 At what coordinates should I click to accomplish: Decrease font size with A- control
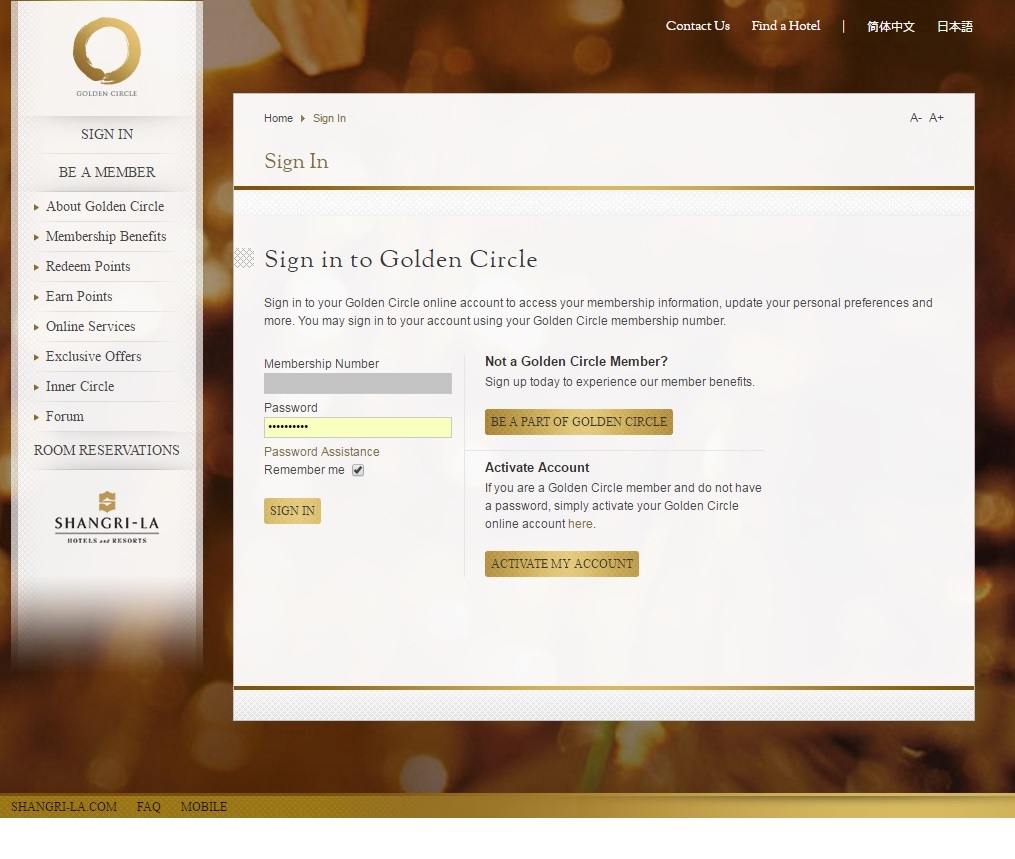(x=915, y=118)
